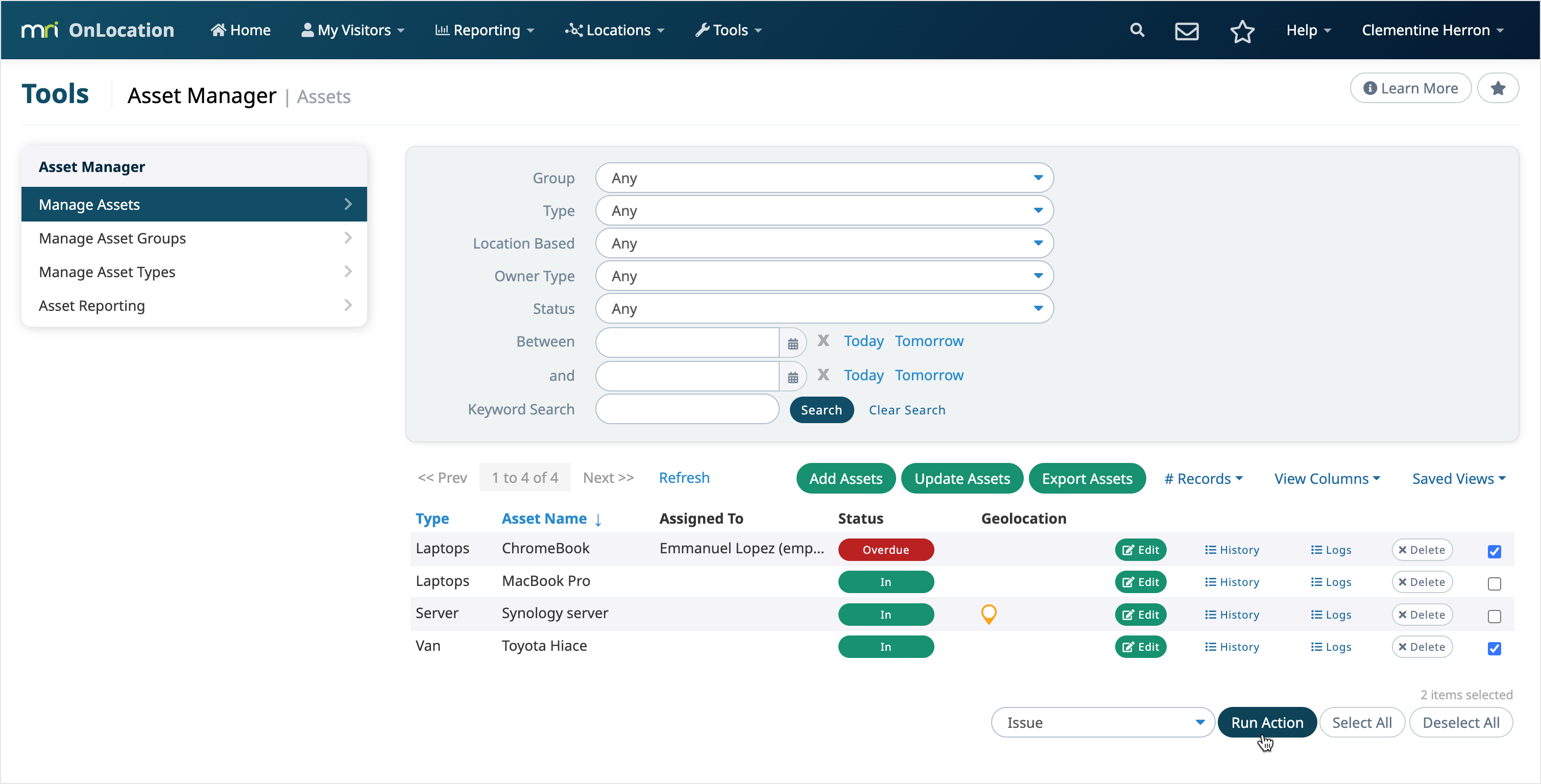1541x784 pixels.
Task: Click the Run Action button
Action: 1266,722
